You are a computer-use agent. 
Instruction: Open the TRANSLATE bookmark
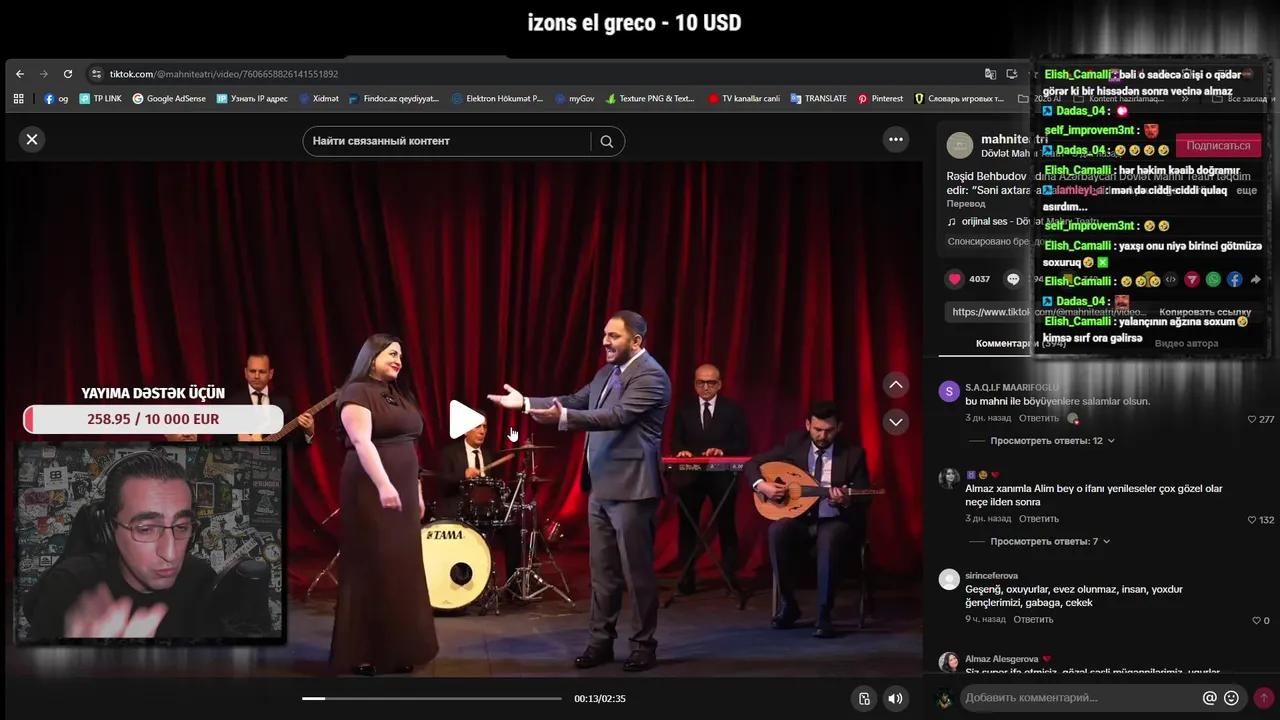(819, 99)
